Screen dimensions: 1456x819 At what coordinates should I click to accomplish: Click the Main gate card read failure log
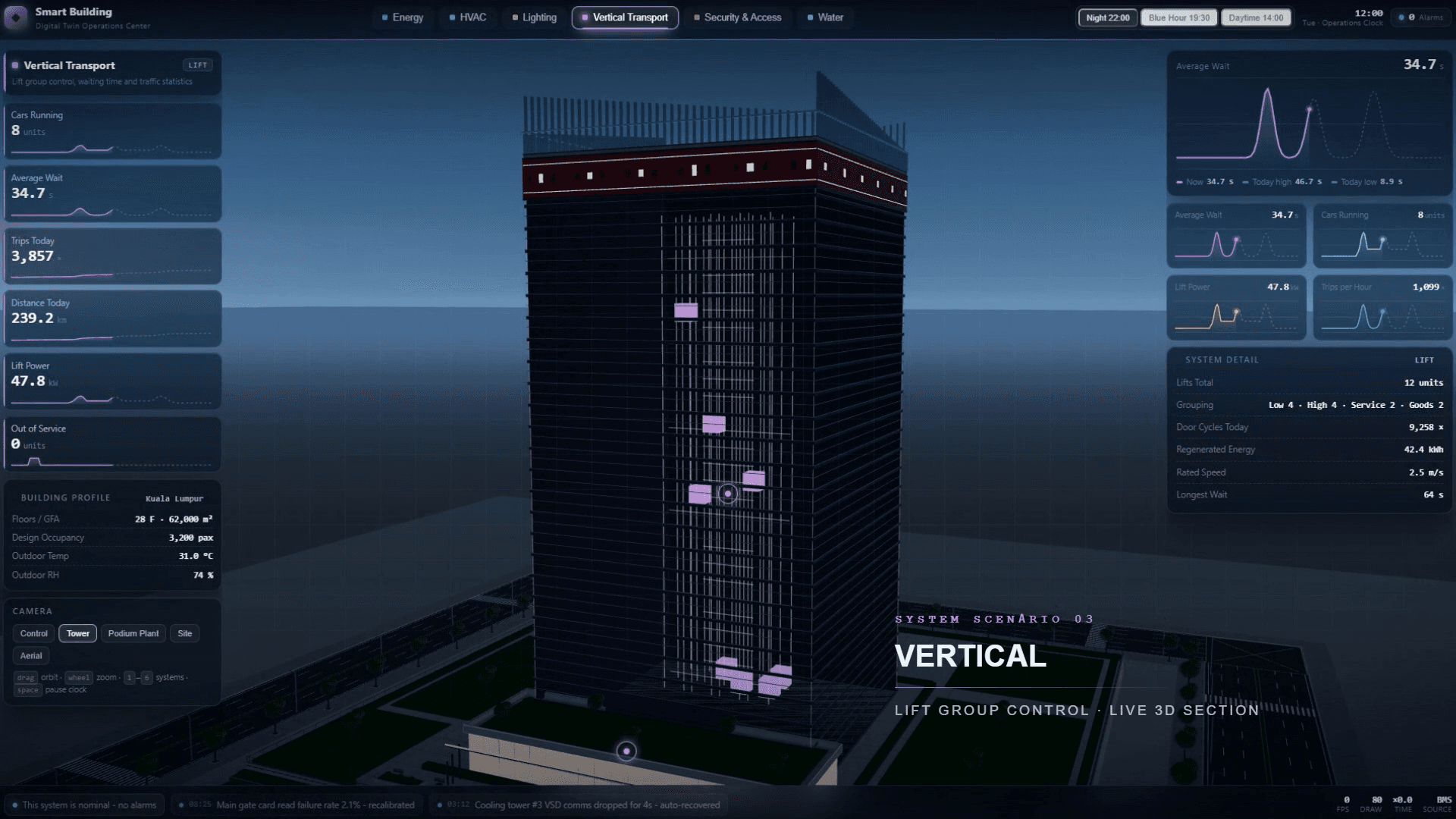coord(296,805)
